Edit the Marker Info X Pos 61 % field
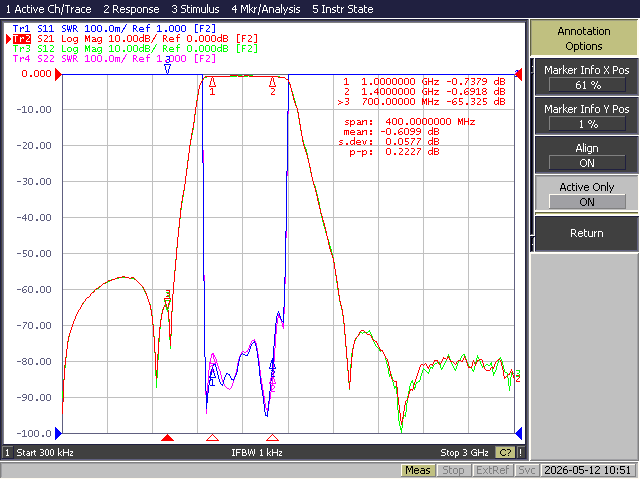Screen dimensions: 640x480 587,85
